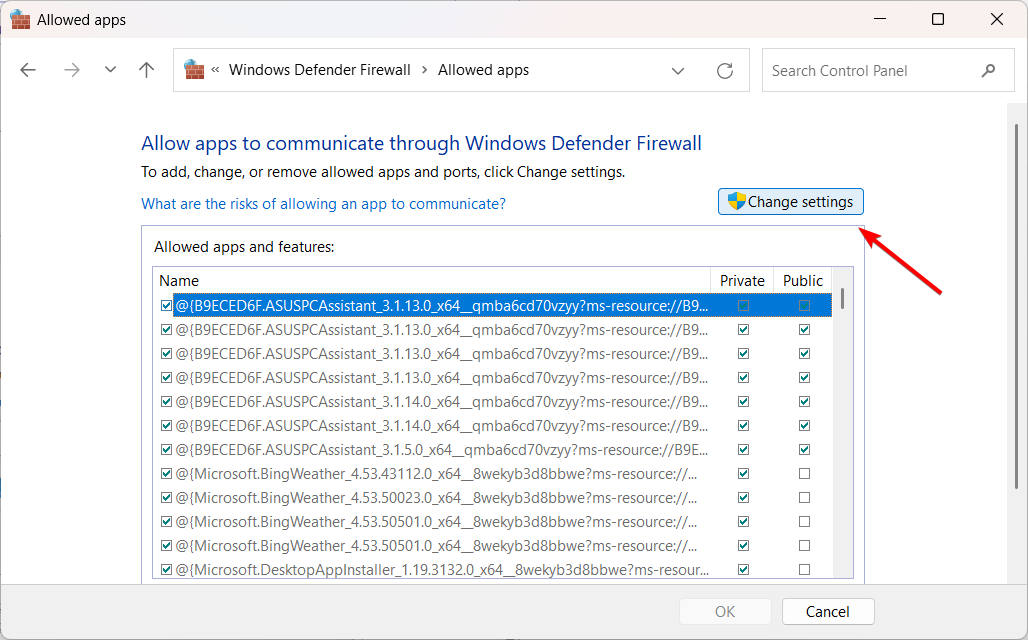Go up one level with Up arrow
This screenshot has width=1028, height=640.
pyautogui.click(x=147, y=70)
